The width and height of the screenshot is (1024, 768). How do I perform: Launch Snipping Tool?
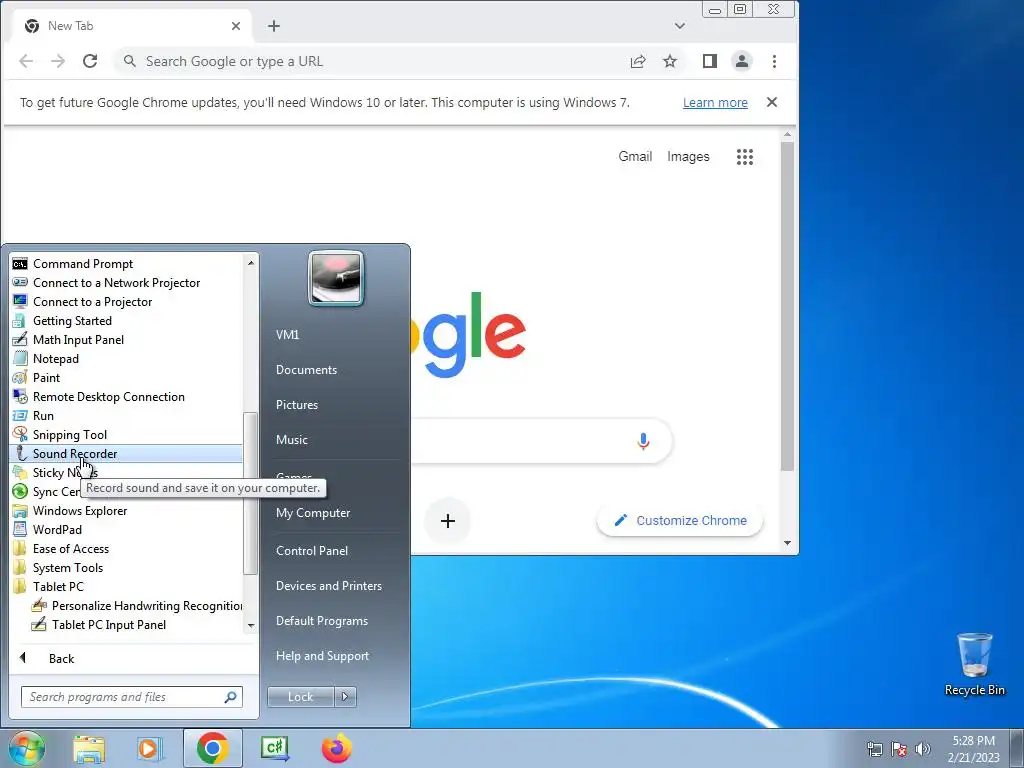70,434
